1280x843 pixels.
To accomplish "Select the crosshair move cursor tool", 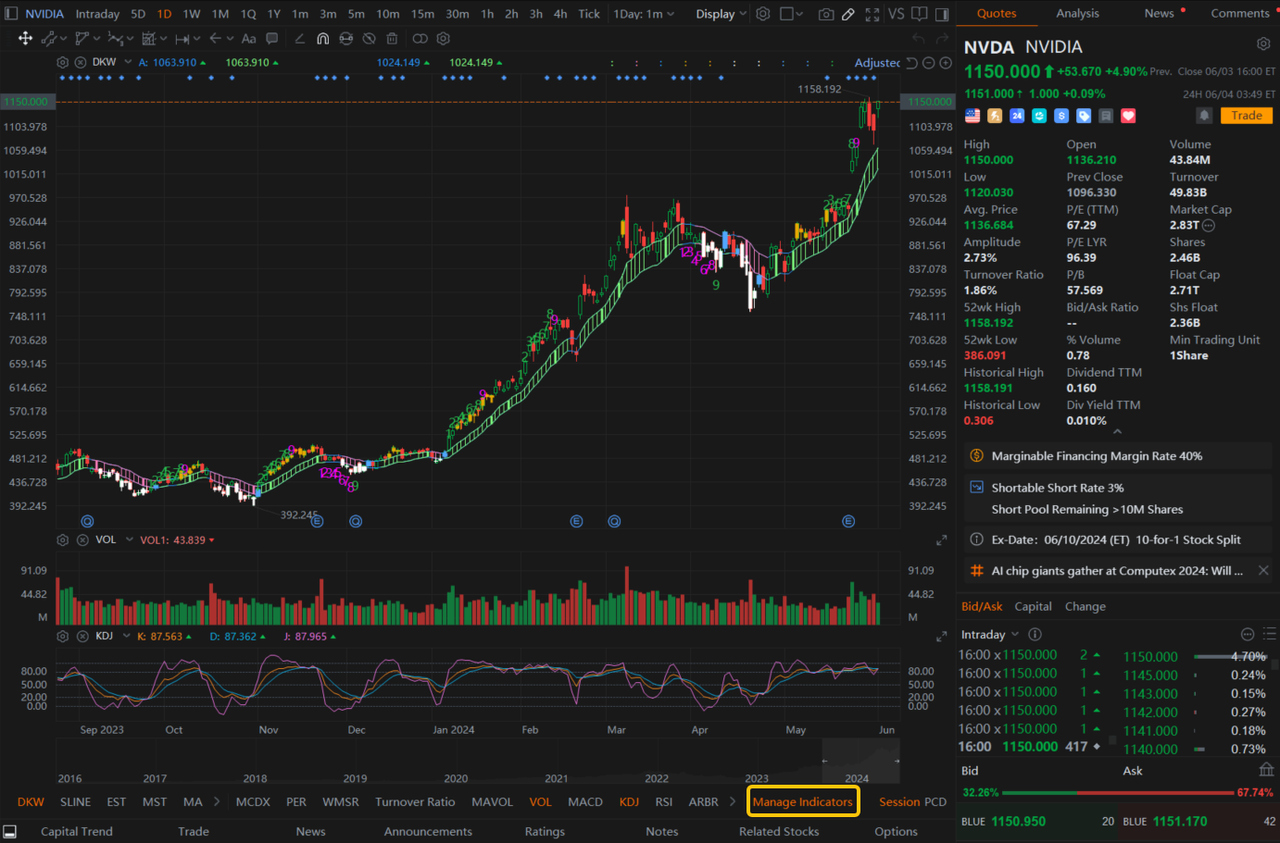I will (24, 38).
